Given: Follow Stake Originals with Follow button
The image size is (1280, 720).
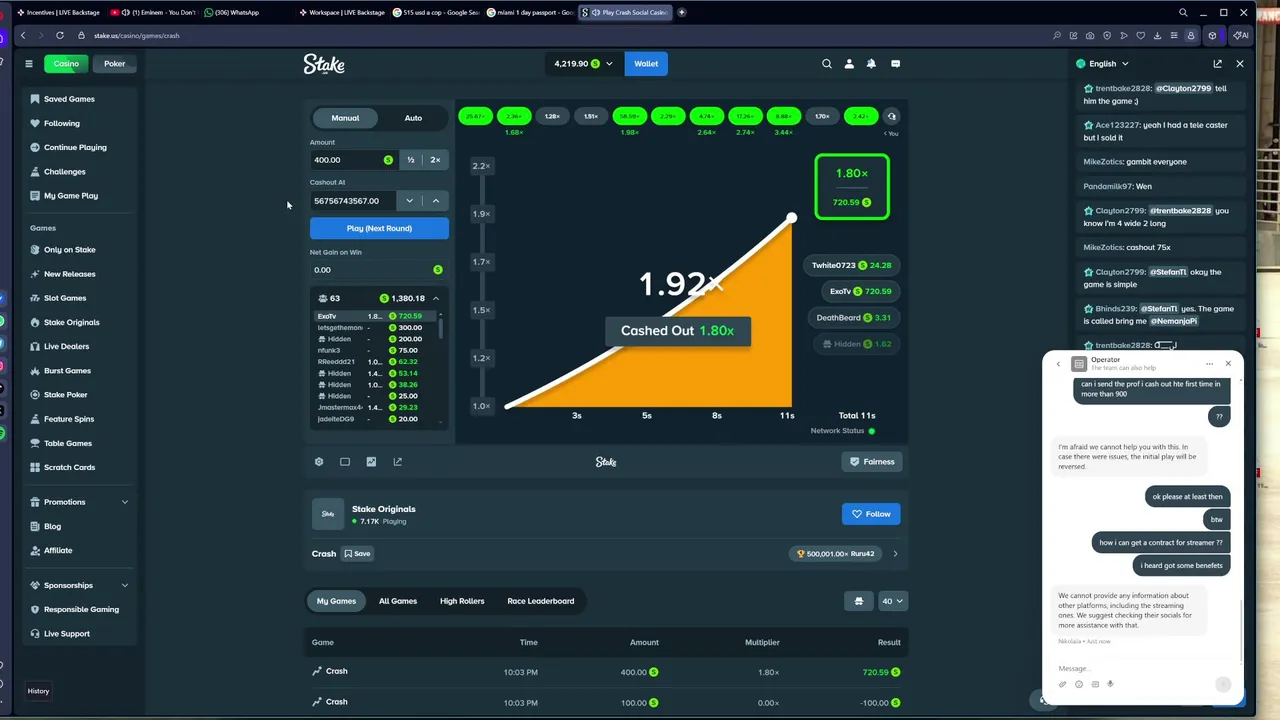Looking at the screenshot, I should 871,514.
